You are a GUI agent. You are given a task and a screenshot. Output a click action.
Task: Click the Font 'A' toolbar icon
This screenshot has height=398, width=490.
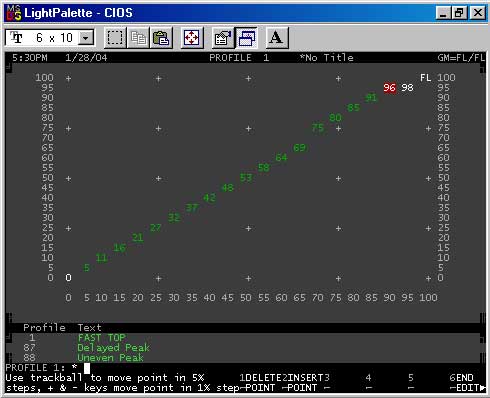[x=276, y=38]
